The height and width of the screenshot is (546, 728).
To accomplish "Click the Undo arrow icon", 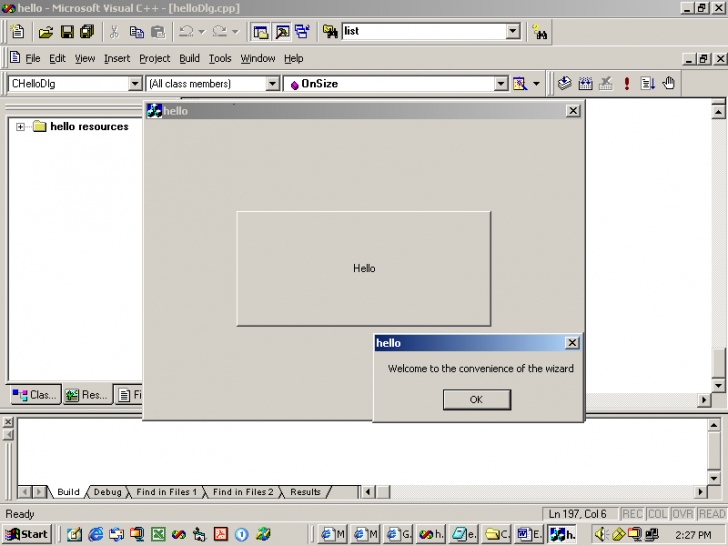I will click(187, 32).
